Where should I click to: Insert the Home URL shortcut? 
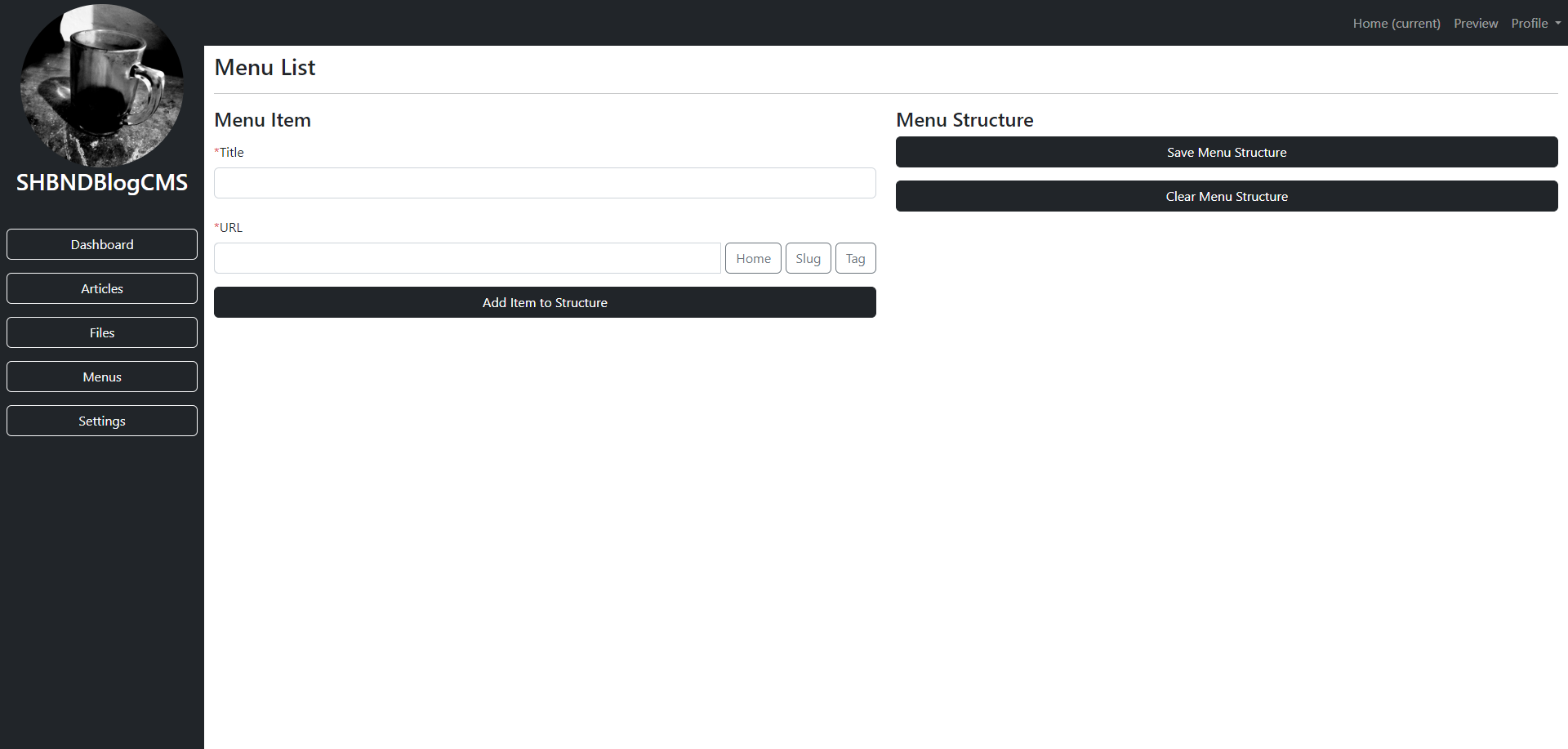click(x=753, y=258)
